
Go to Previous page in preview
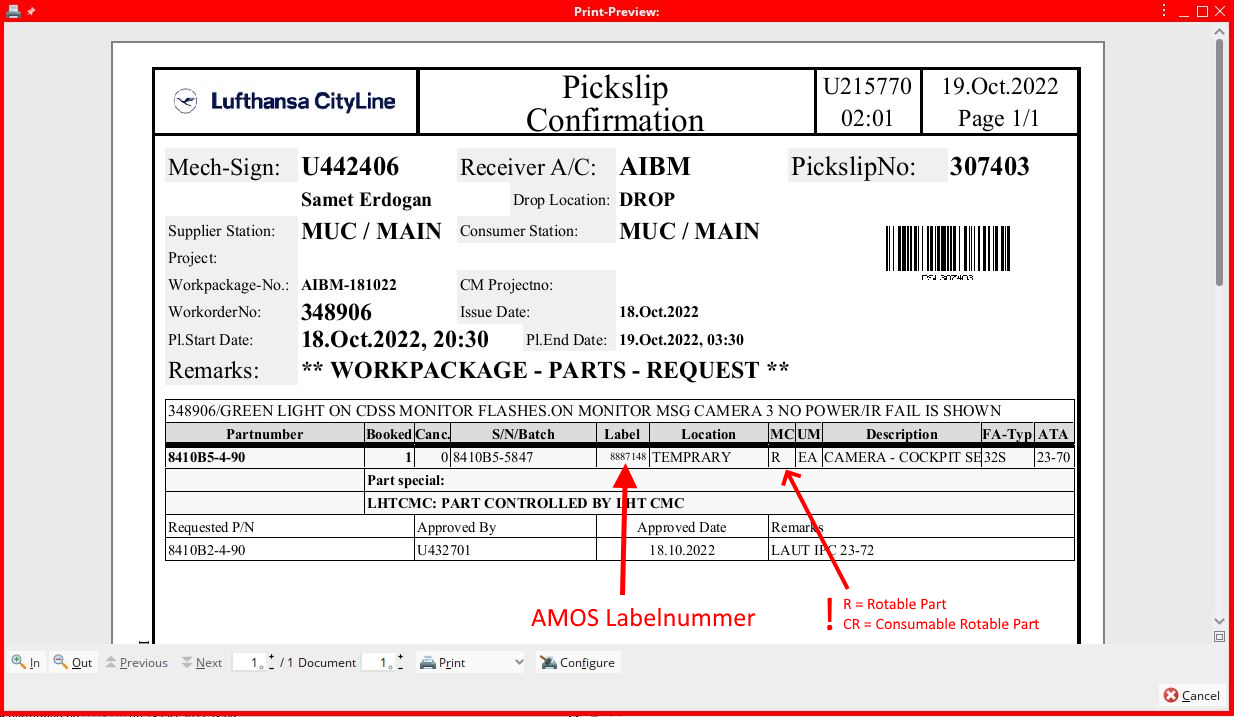pyautogui.click(x=136, y=662)
